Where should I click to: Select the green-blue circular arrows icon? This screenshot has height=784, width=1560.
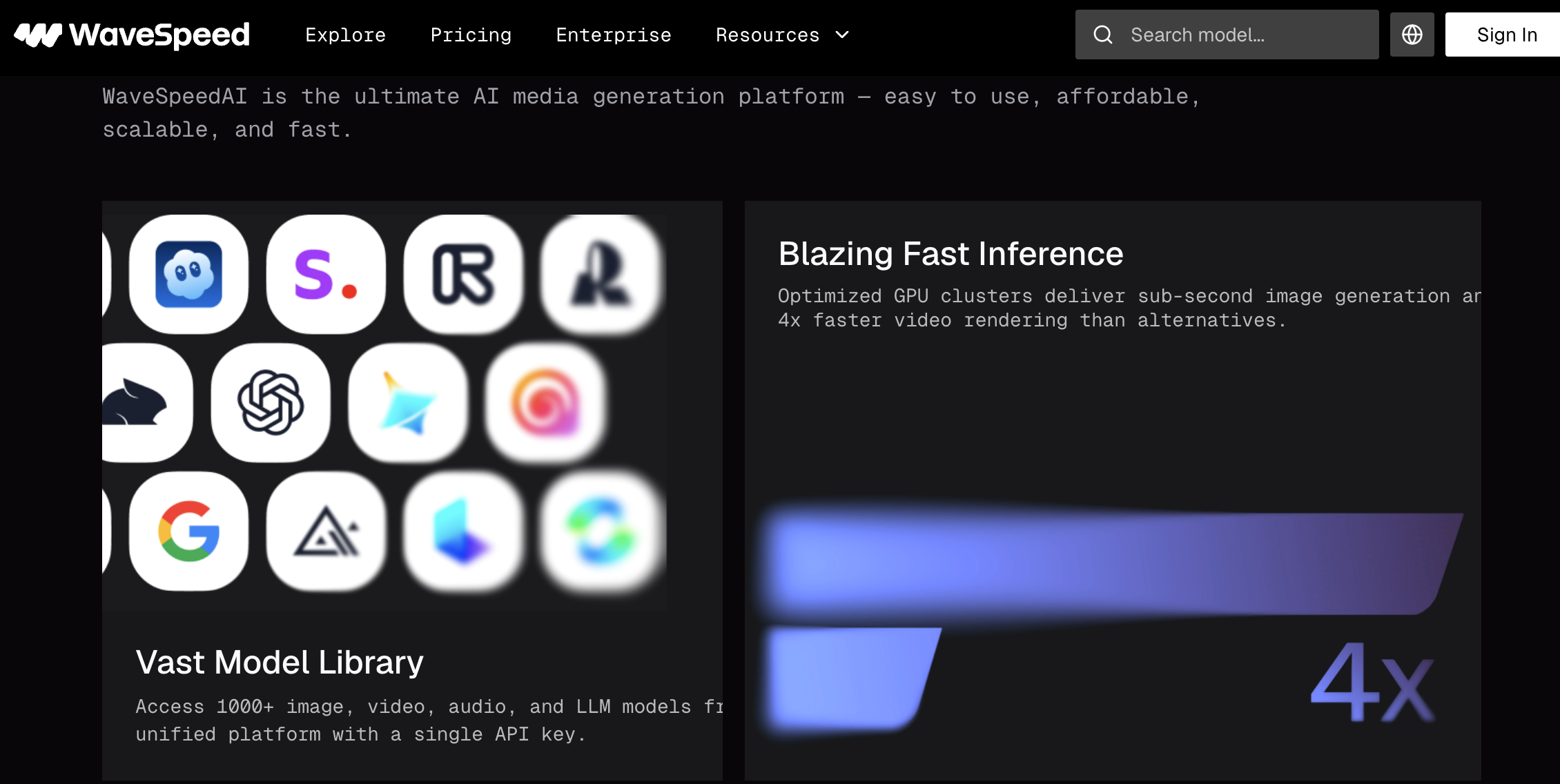[x=601, y=531]
